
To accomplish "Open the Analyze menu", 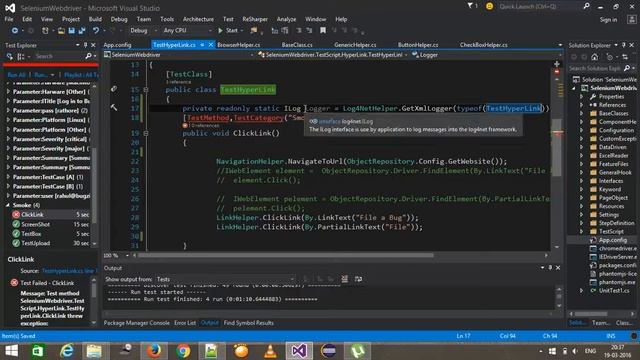I will point(286,19).
